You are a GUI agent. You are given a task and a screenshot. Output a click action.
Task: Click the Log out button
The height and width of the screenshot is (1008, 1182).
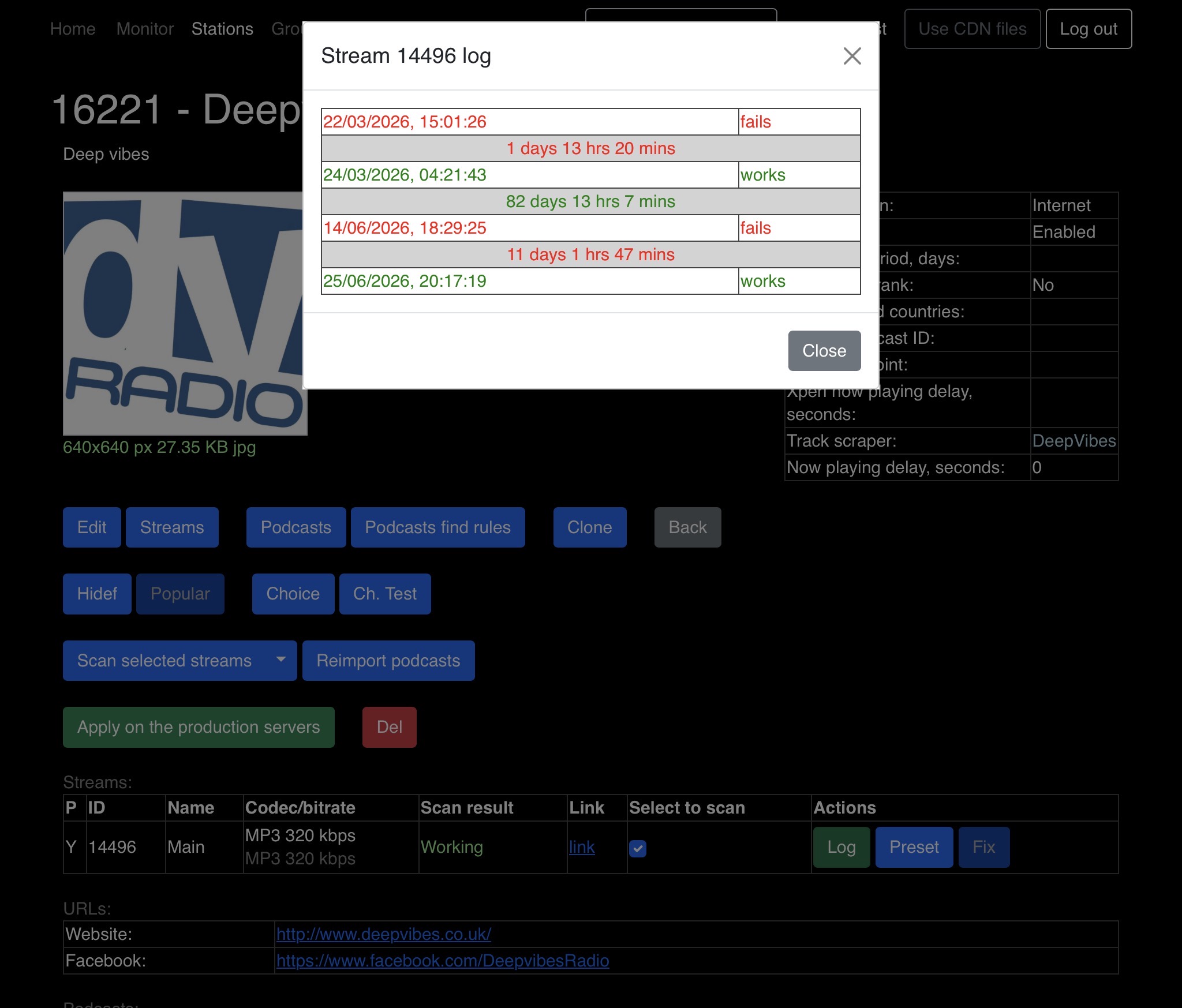coord(1089,29)
